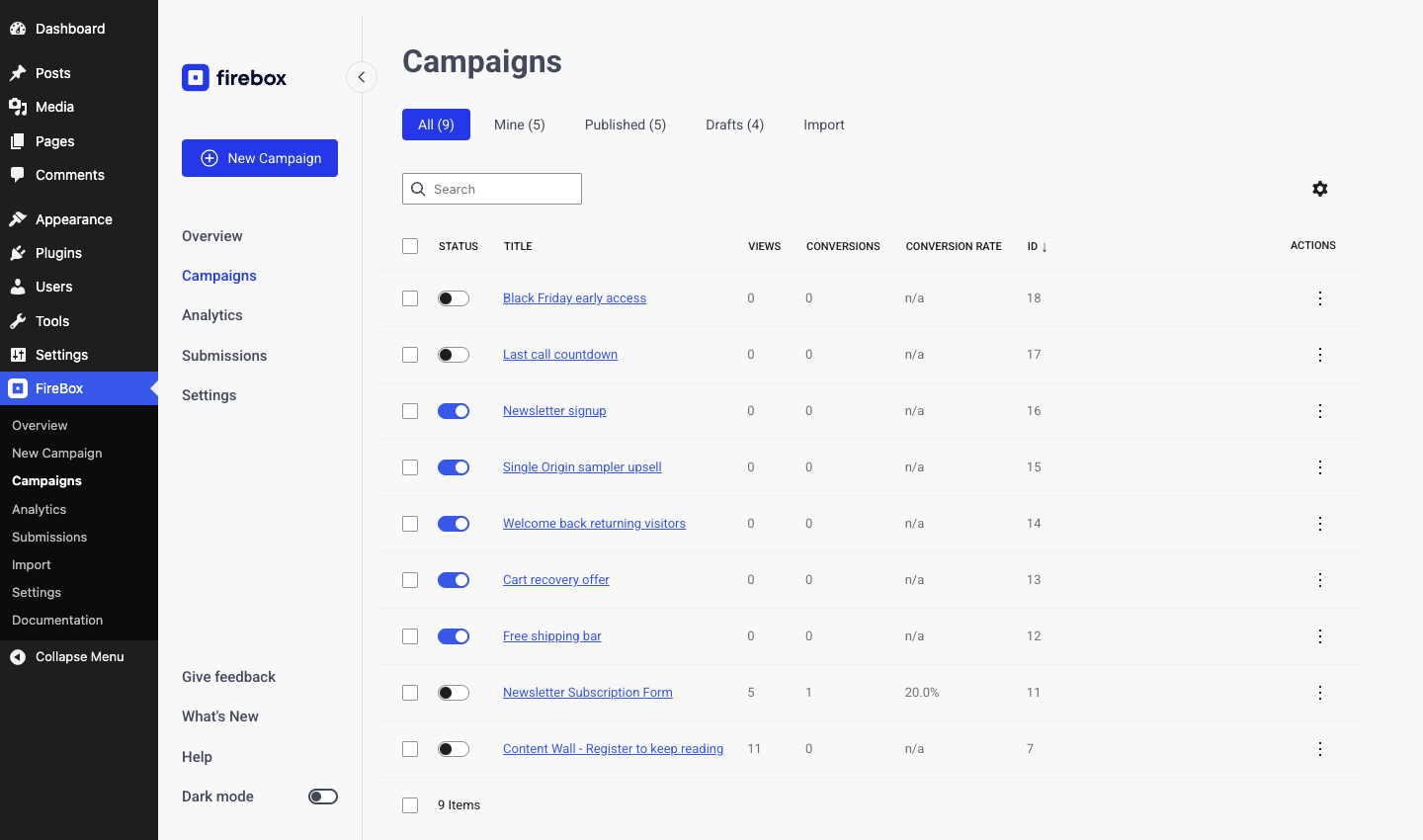Click the Appearance paintbrush icon
This screenshot has height=840, width=1423.
[18, 219]
